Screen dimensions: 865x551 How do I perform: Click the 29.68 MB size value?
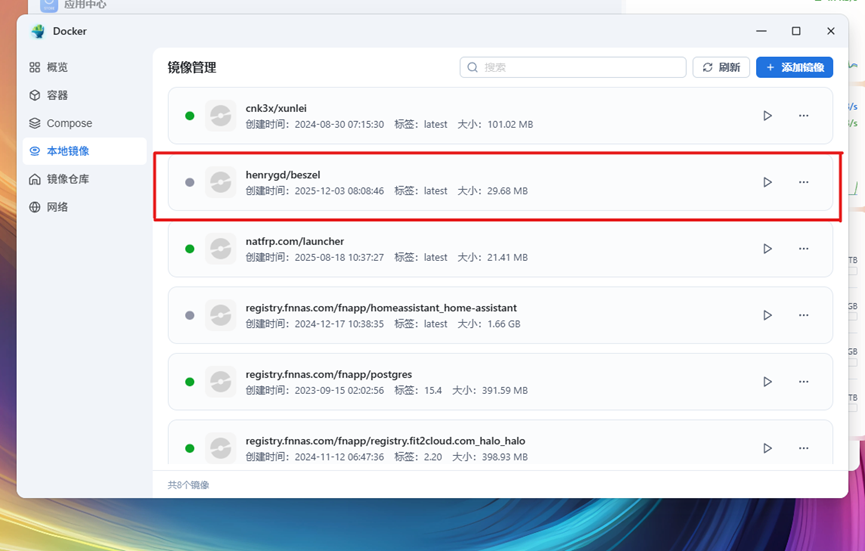(508, 191)
